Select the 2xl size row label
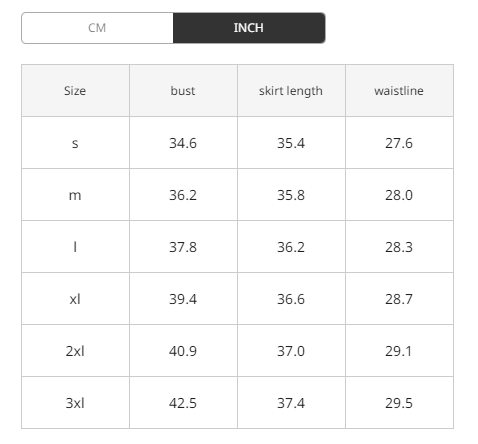 [75, 351]
